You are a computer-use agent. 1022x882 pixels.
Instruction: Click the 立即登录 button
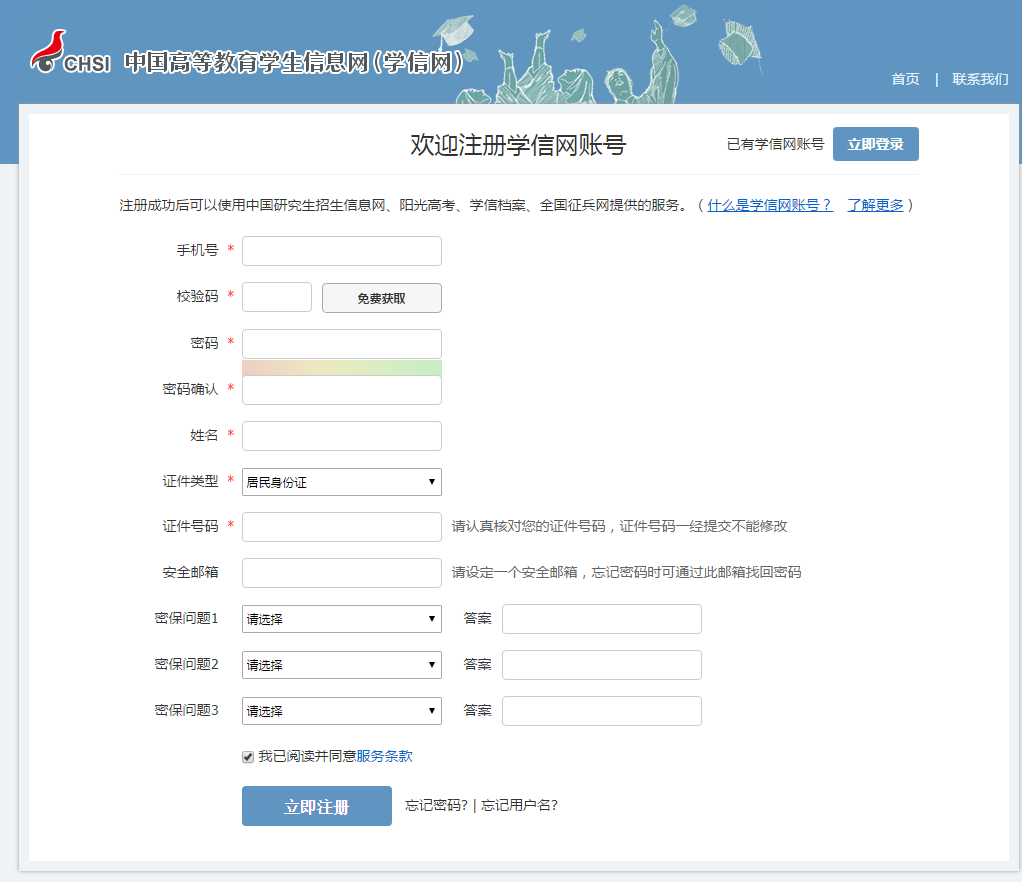(x=875, y=143)
